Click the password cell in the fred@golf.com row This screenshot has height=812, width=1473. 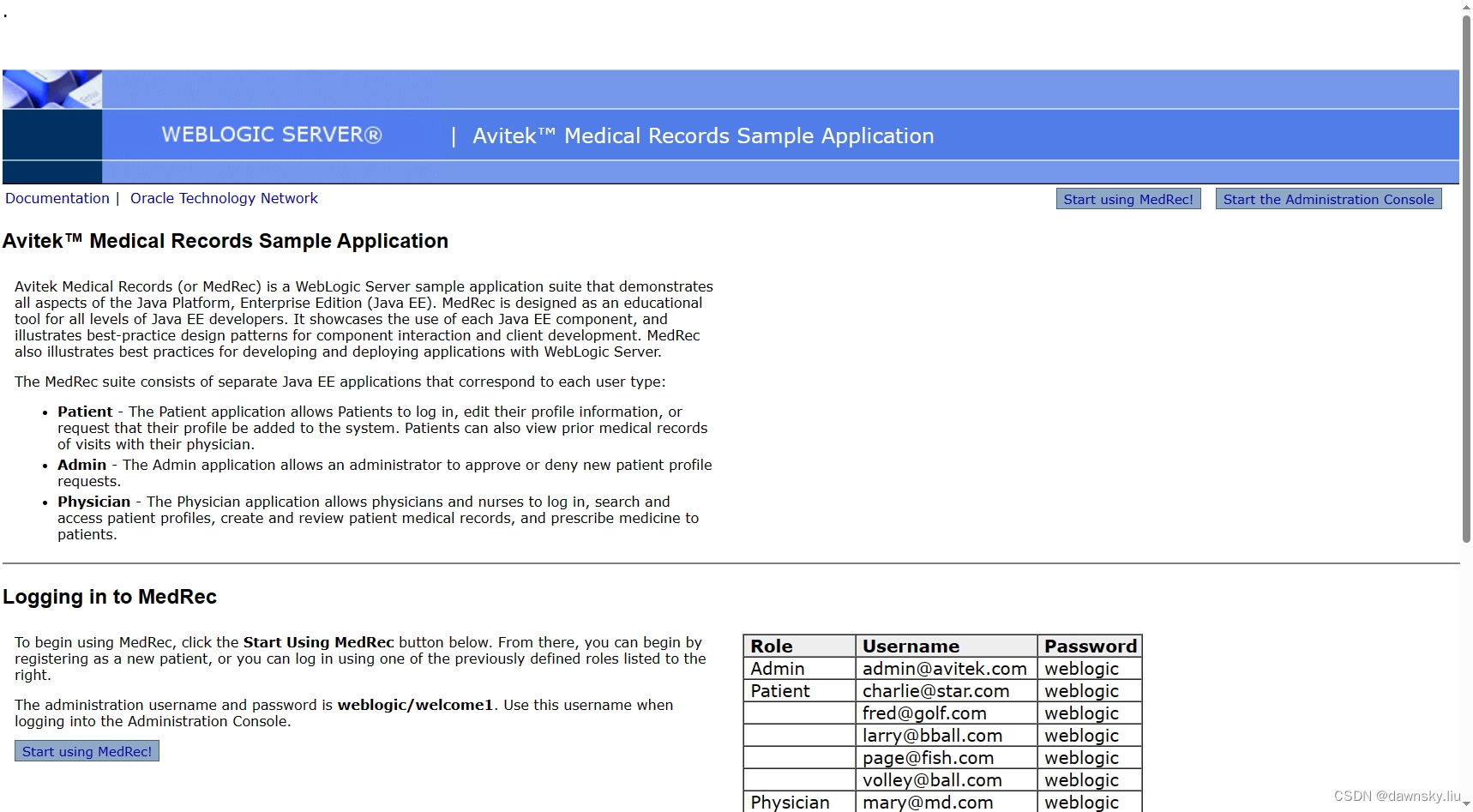point(1090,713)
